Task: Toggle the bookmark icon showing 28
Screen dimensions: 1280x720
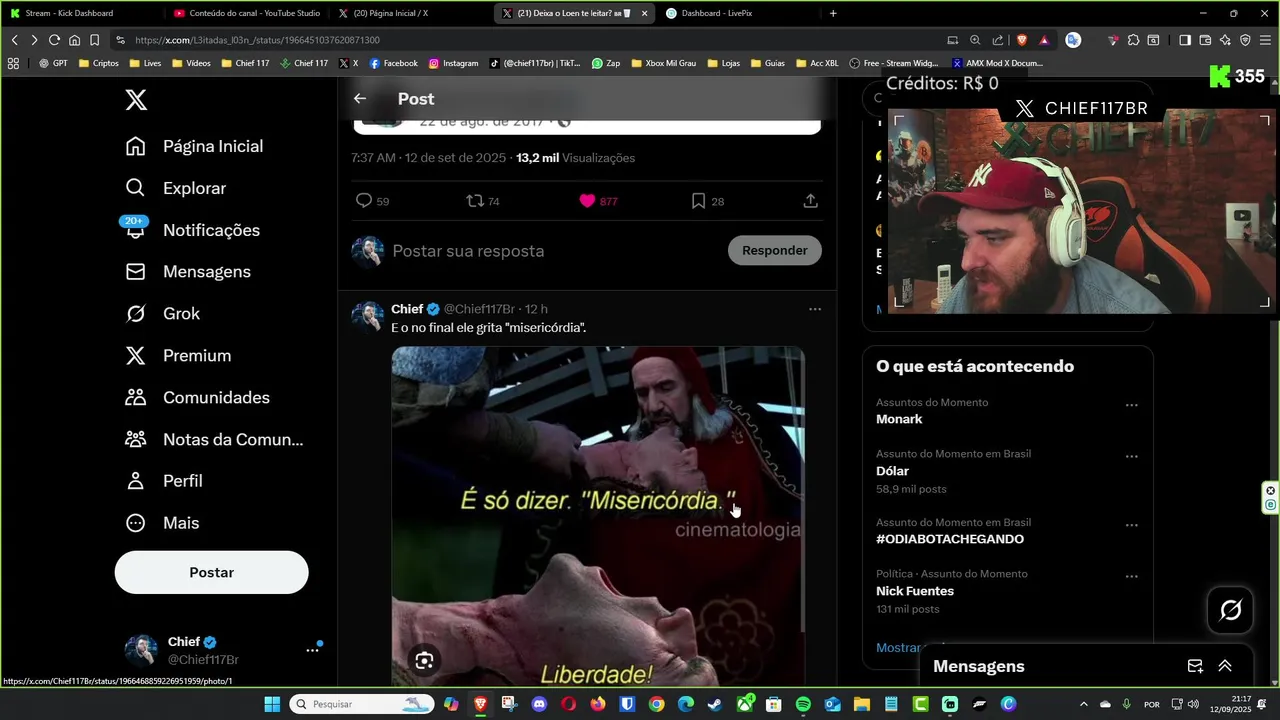Action: click(x=698, y=201)
